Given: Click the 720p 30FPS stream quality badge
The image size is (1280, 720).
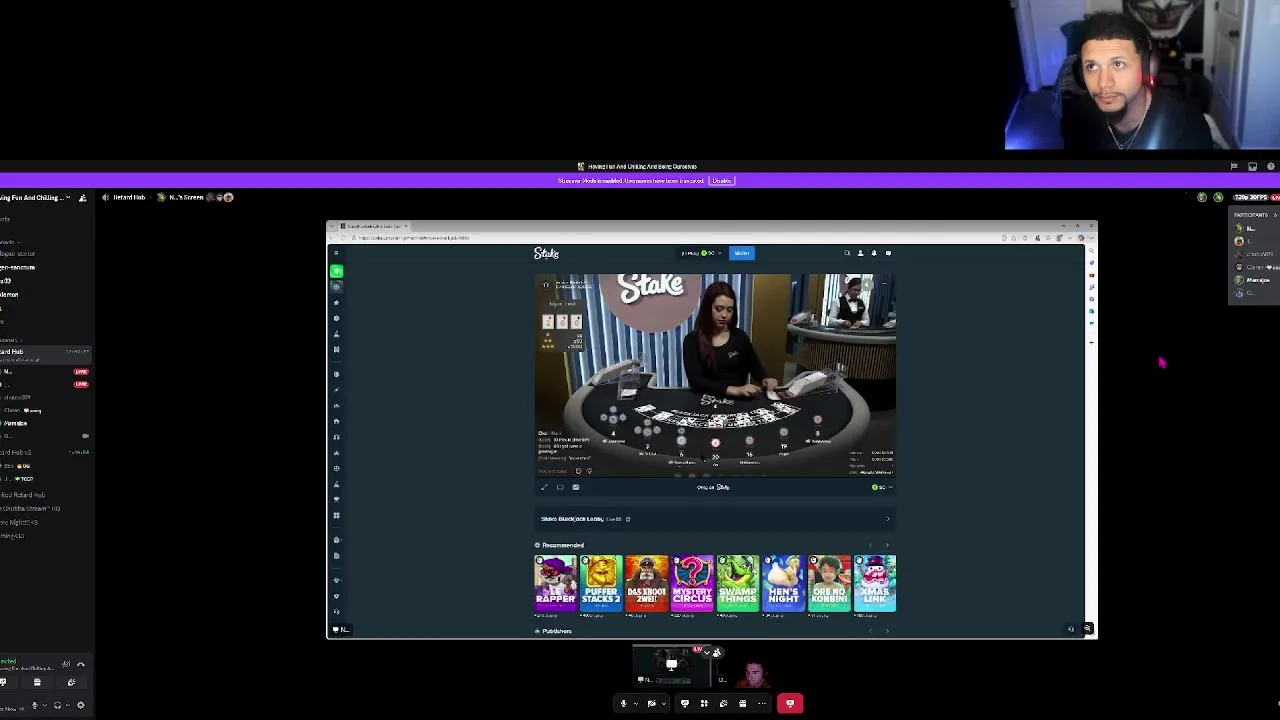Looking at the screenshot, I should click(1250, 197).
